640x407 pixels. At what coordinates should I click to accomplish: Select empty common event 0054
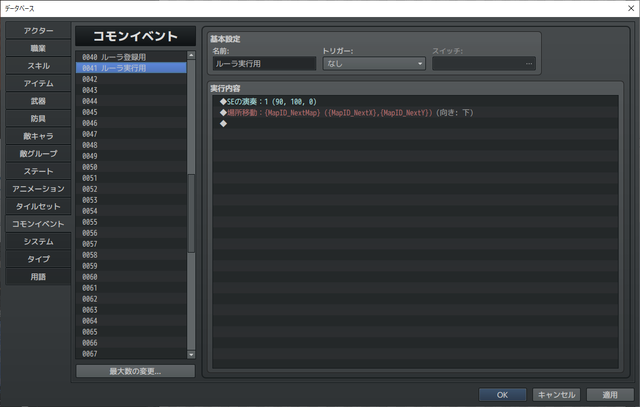(131, 211)
